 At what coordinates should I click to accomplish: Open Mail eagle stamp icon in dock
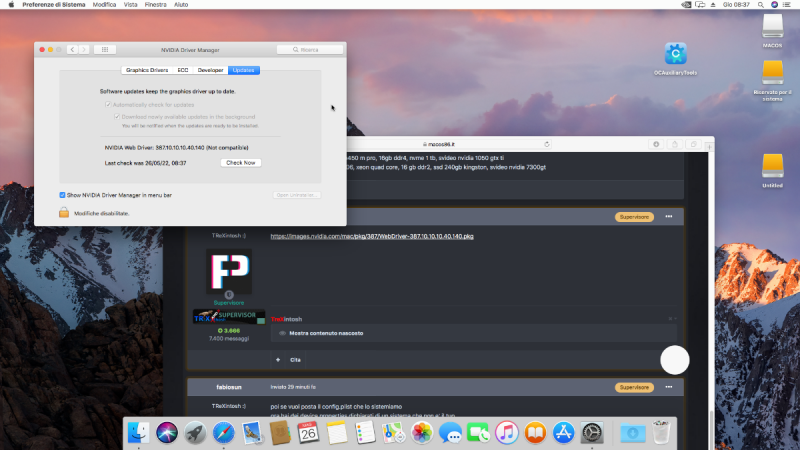[x=252, y=433]
